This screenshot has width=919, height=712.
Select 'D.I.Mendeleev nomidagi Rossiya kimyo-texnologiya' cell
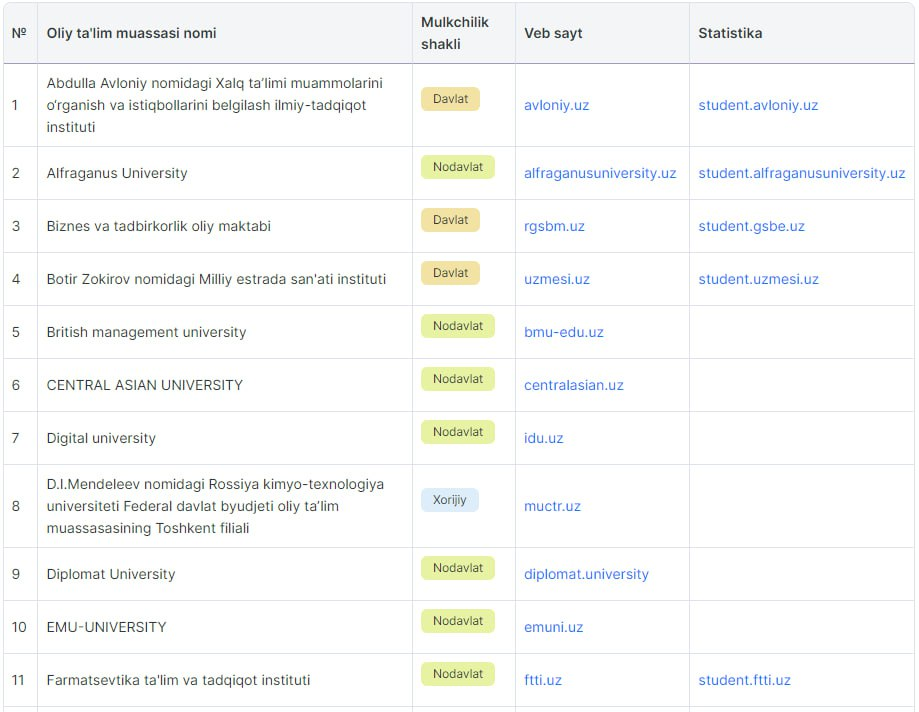click(224, 506)
